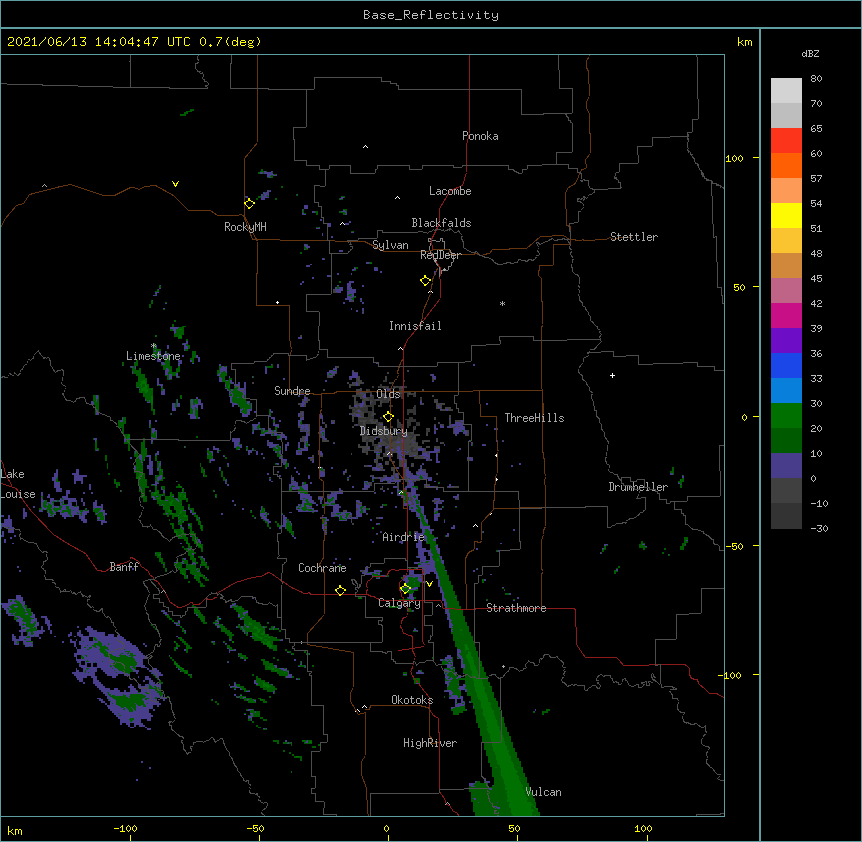The height and width of the screenshot is (842, 862).
Task: Click the right axis -50 km tick label
Action: click(734, 546)
